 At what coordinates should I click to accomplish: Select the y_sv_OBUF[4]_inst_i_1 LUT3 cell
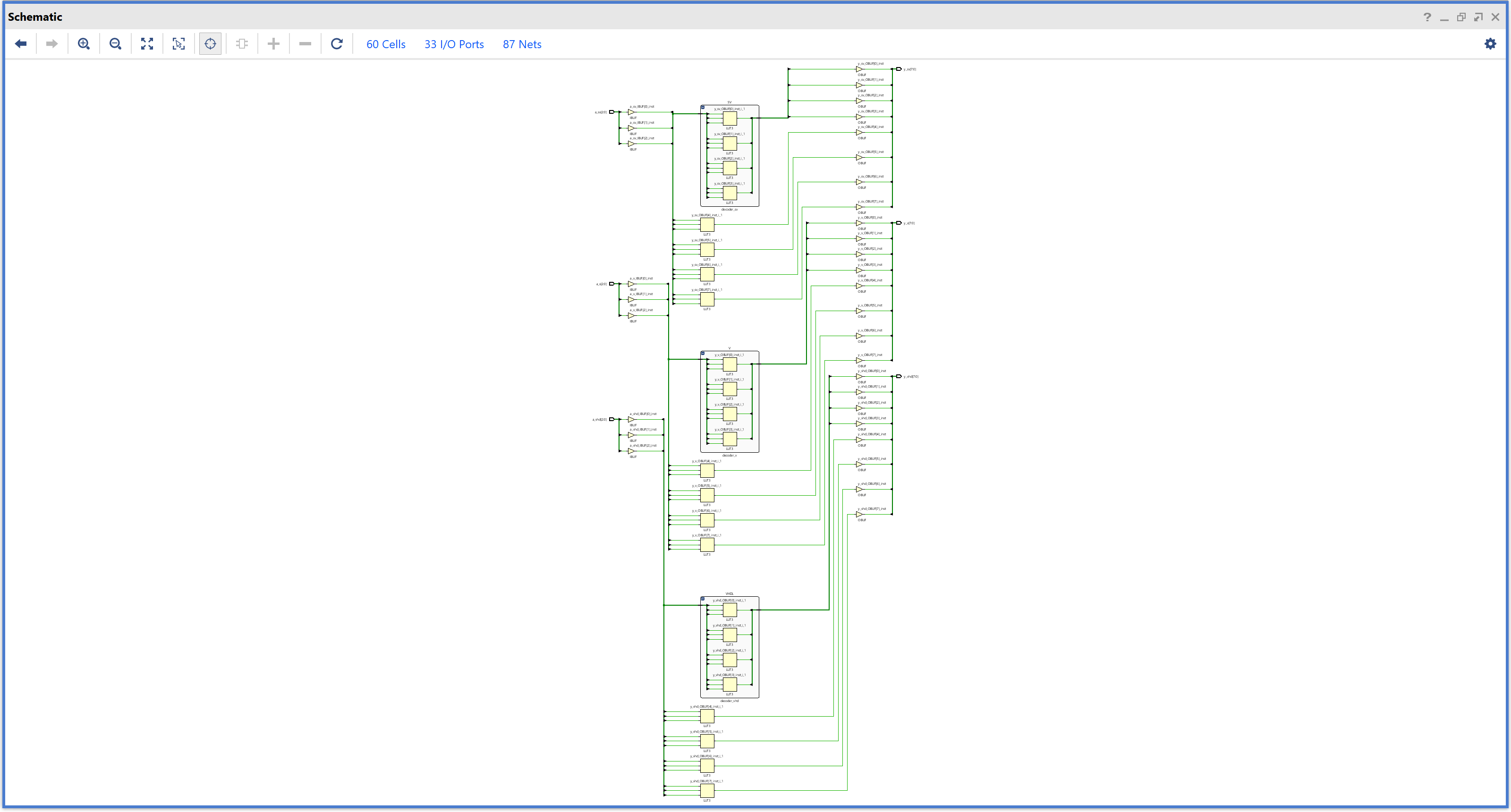click(x=707, y=225)
